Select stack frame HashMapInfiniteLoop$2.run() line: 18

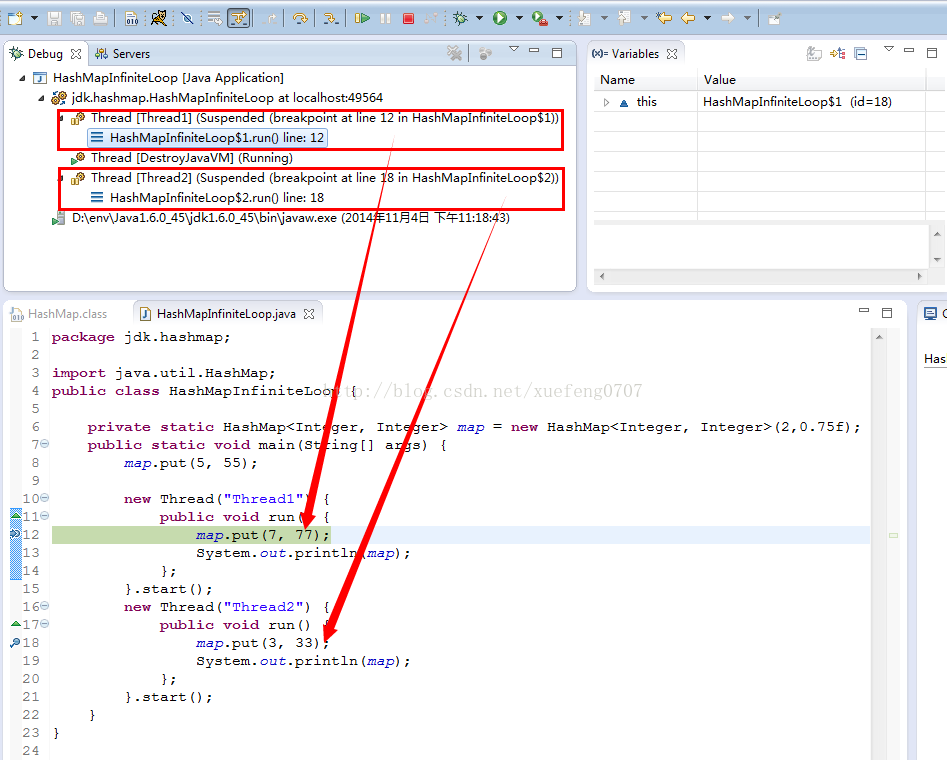(207, 198)
